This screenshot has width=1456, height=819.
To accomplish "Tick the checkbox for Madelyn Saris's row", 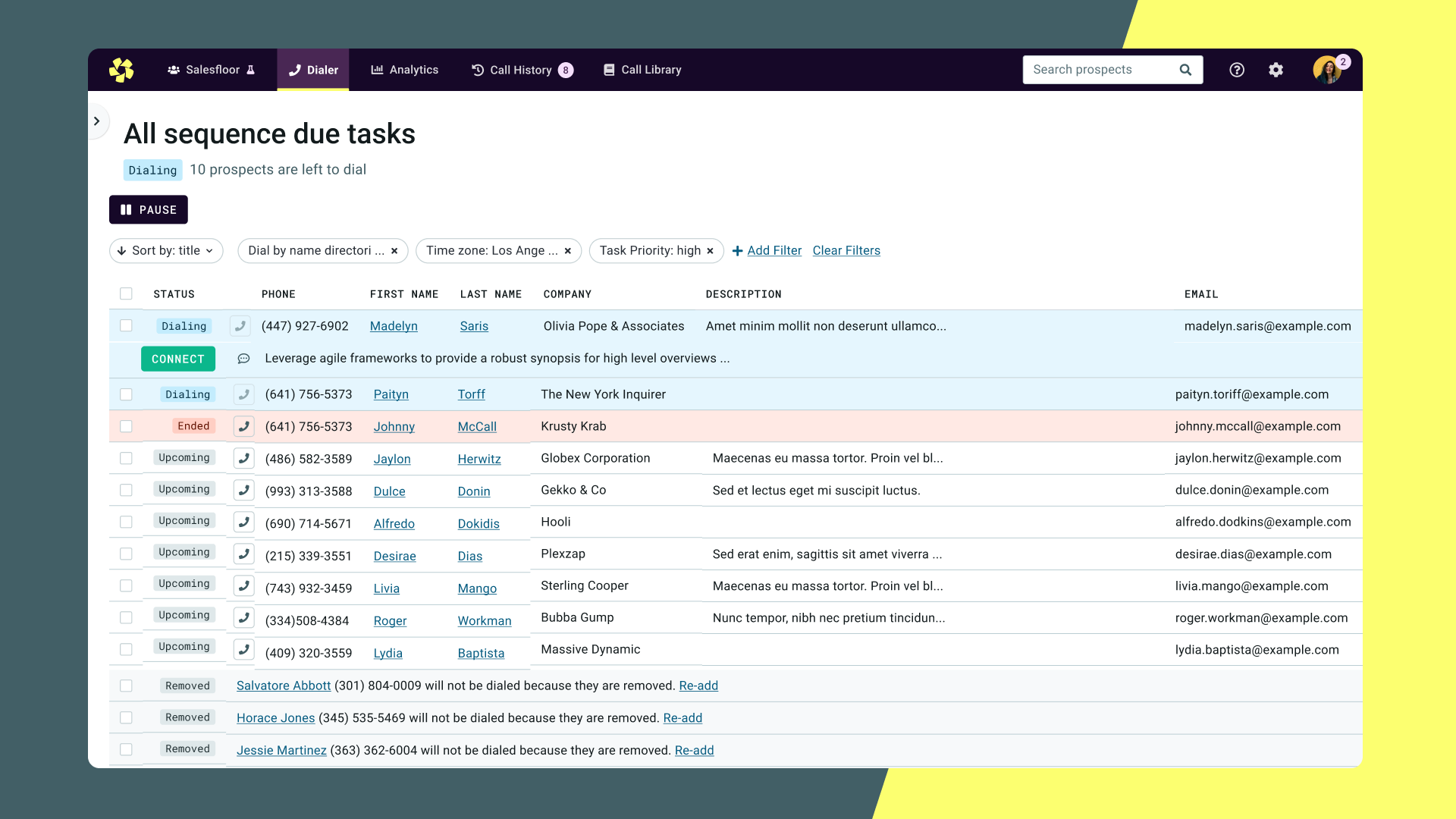I will point(126,325).
